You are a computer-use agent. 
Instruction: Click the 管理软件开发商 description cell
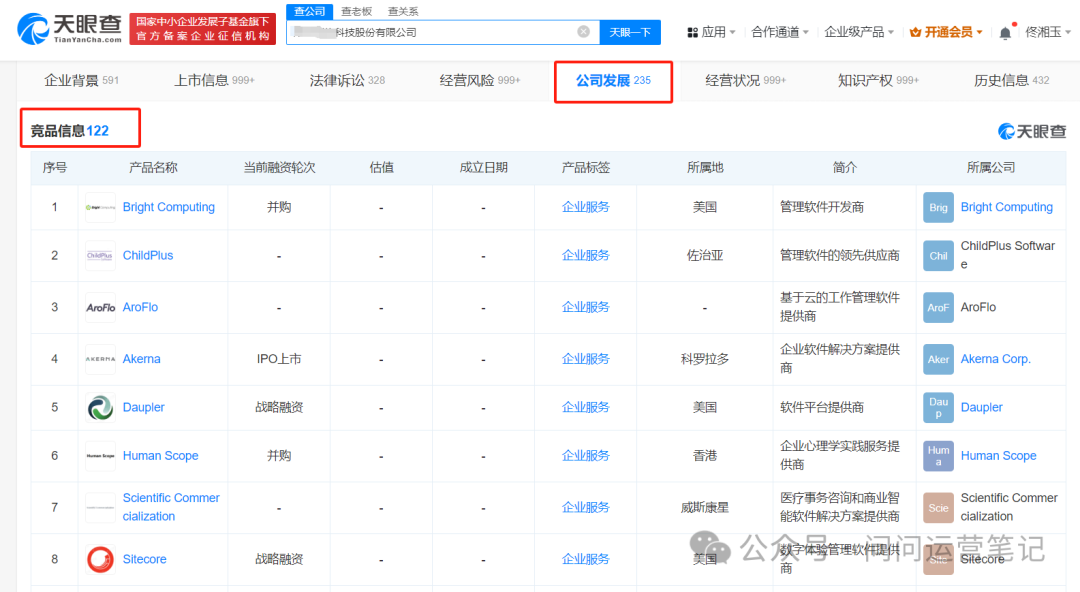822,207
